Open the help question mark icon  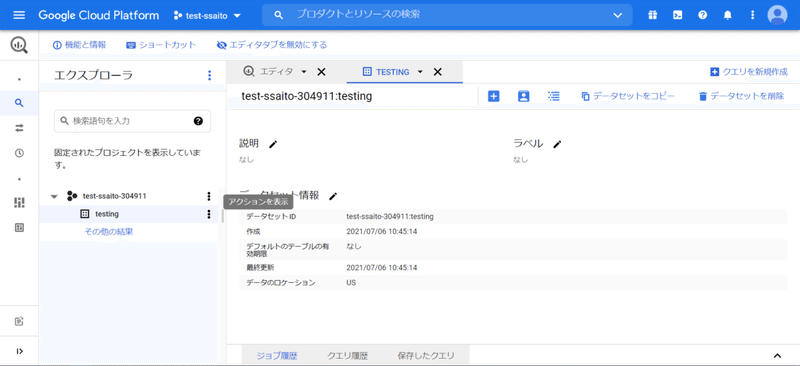click(x=703, y=15)
